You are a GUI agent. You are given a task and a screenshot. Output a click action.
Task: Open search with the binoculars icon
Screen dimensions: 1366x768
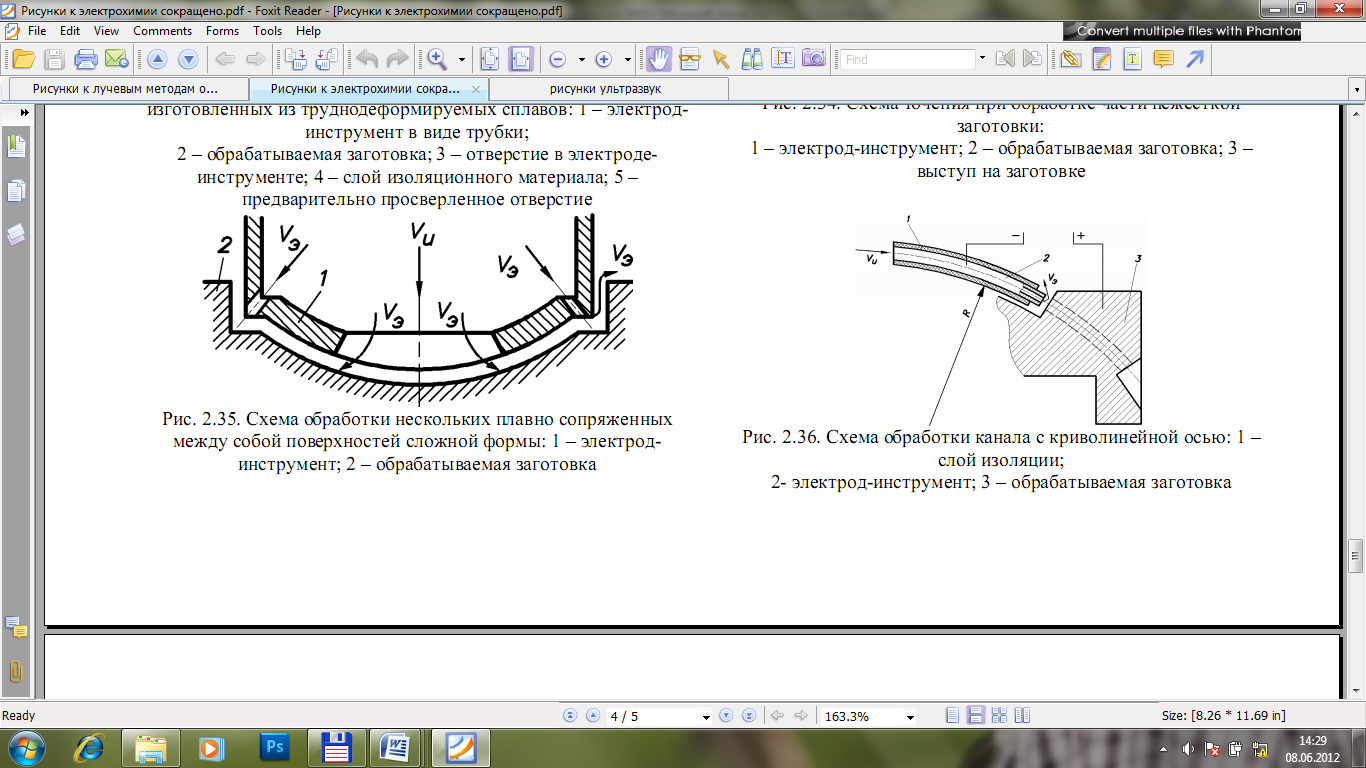click(752, 59)
